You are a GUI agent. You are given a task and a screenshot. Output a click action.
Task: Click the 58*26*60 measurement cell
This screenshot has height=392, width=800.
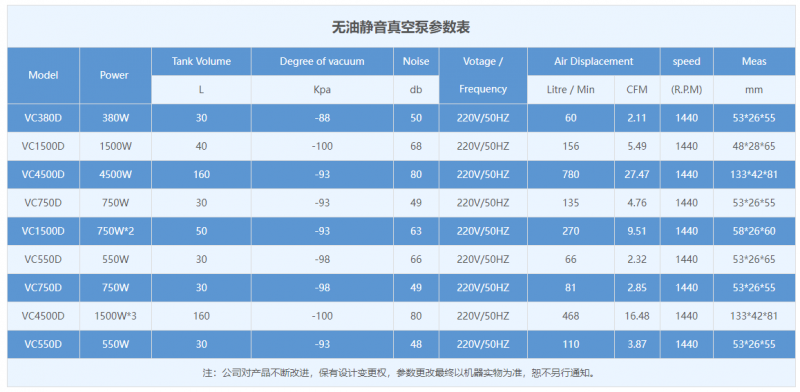click(x=754, y=231)
